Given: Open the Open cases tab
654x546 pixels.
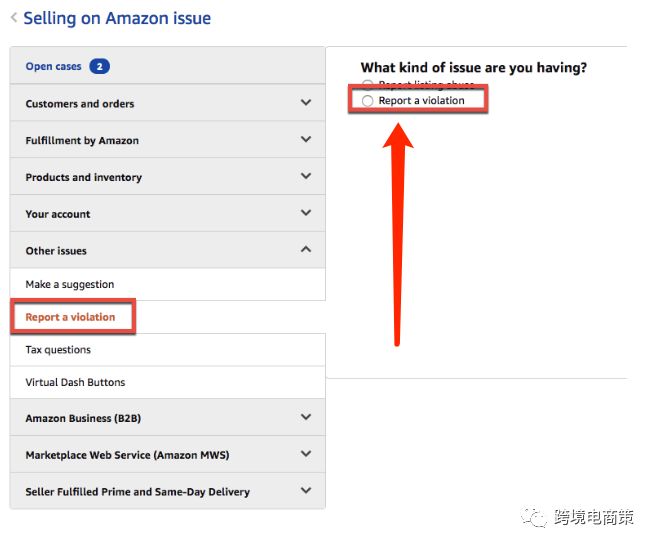Looking at the screenshot, I should click(x=54, y=67).
